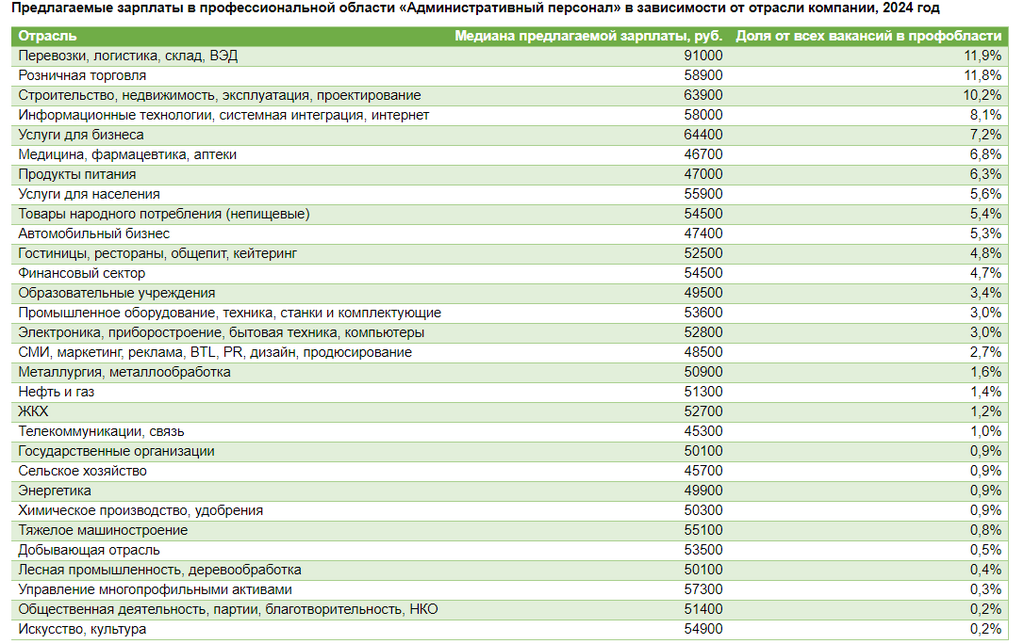Click the 'Отрасль' column header
1024x644 pixels.
coord(47,36)
